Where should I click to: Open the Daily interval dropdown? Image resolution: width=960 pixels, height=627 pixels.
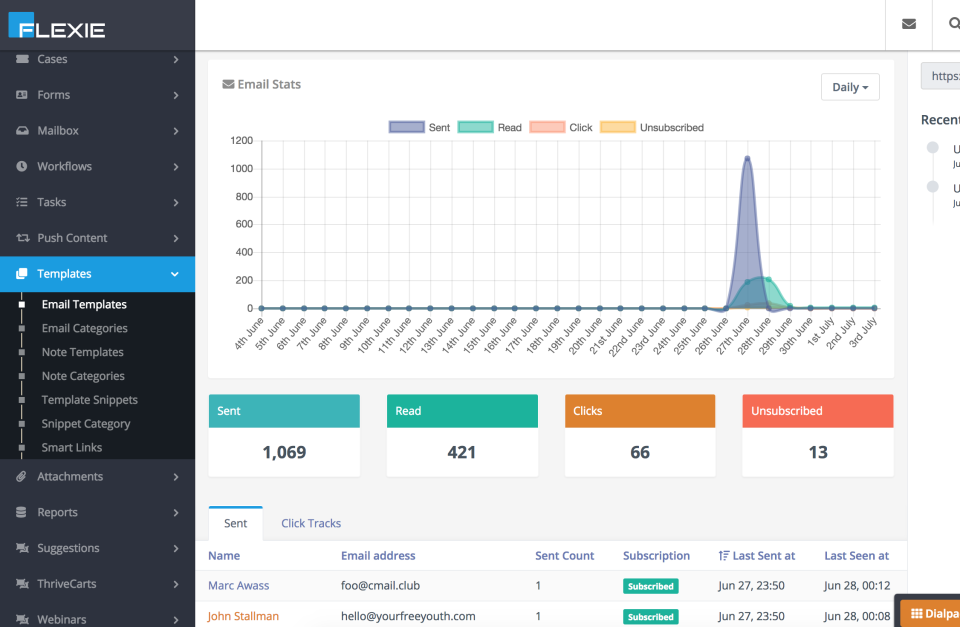(x=849, y=87)
